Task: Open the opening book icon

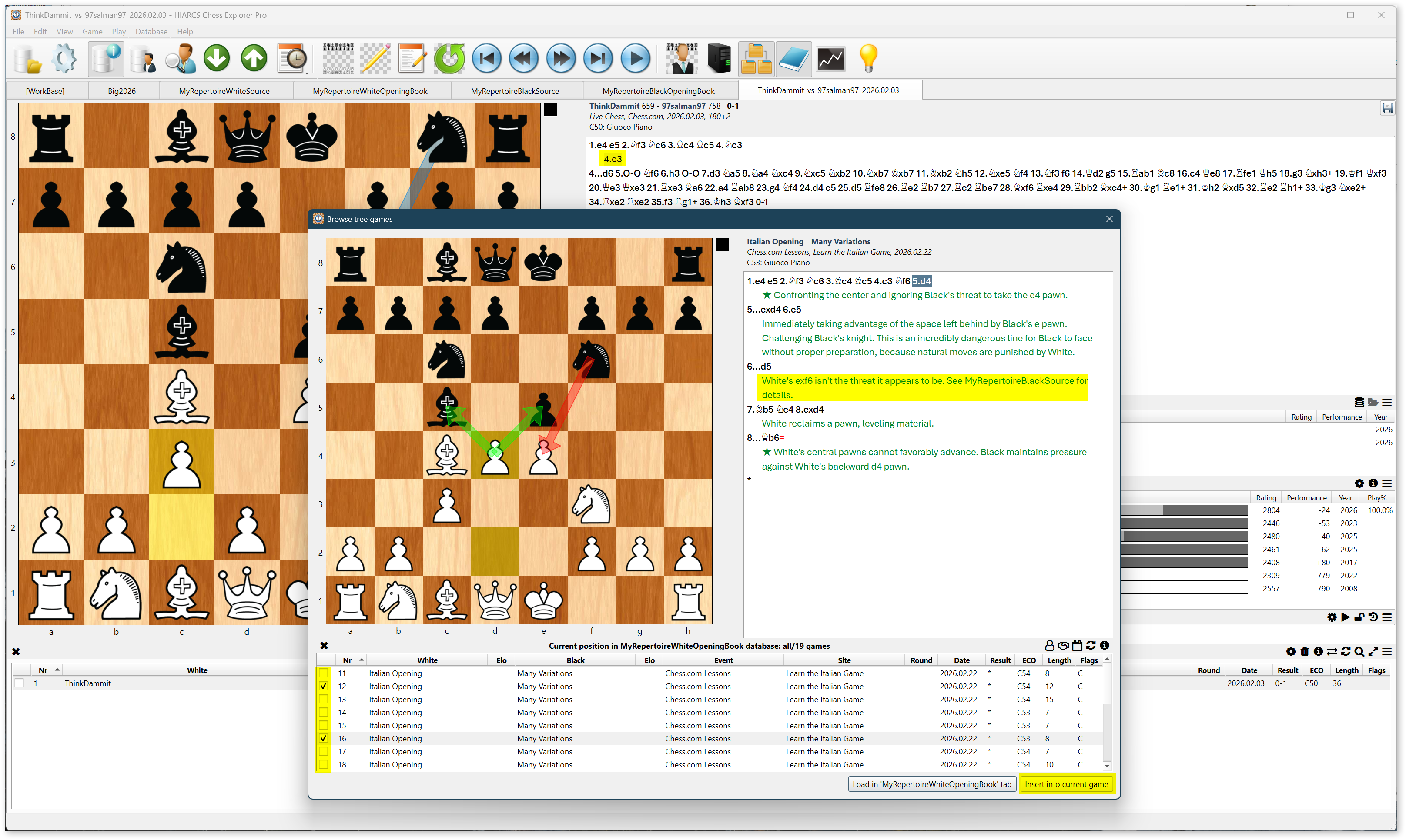Action: click(793, 59)
